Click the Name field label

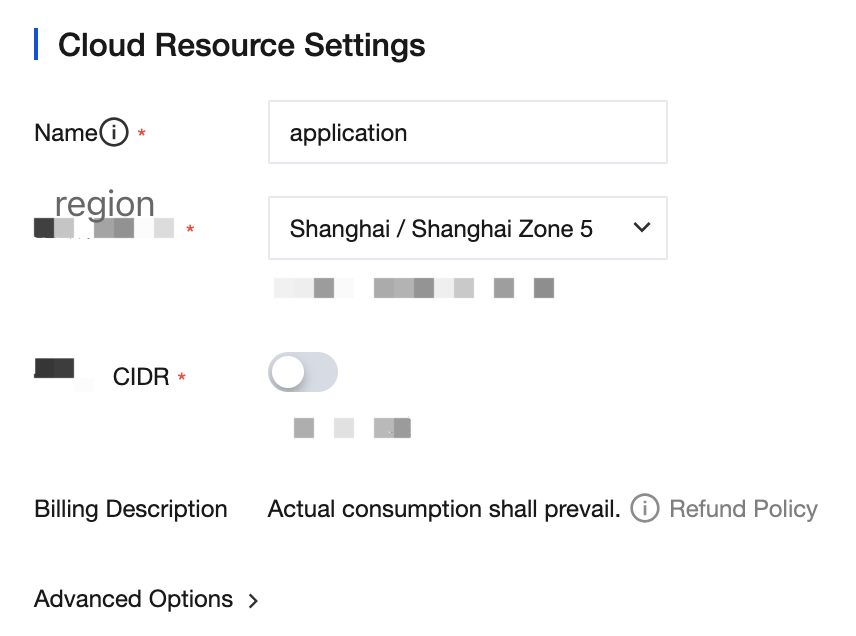coord(65,132)
